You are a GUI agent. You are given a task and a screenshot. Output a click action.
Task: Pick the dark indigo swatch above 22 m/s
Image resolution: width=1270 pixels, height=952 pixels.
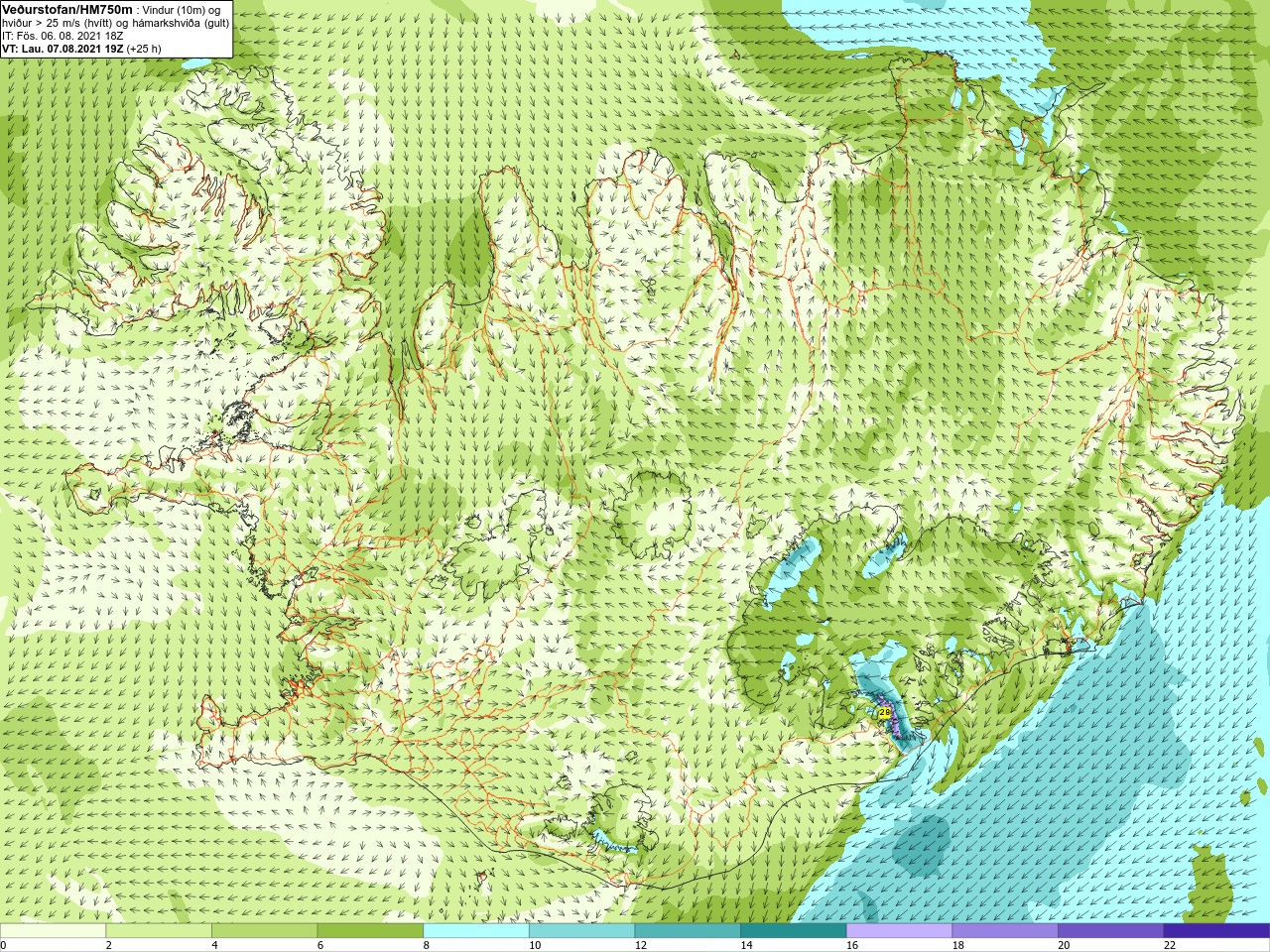[1216, 930]
